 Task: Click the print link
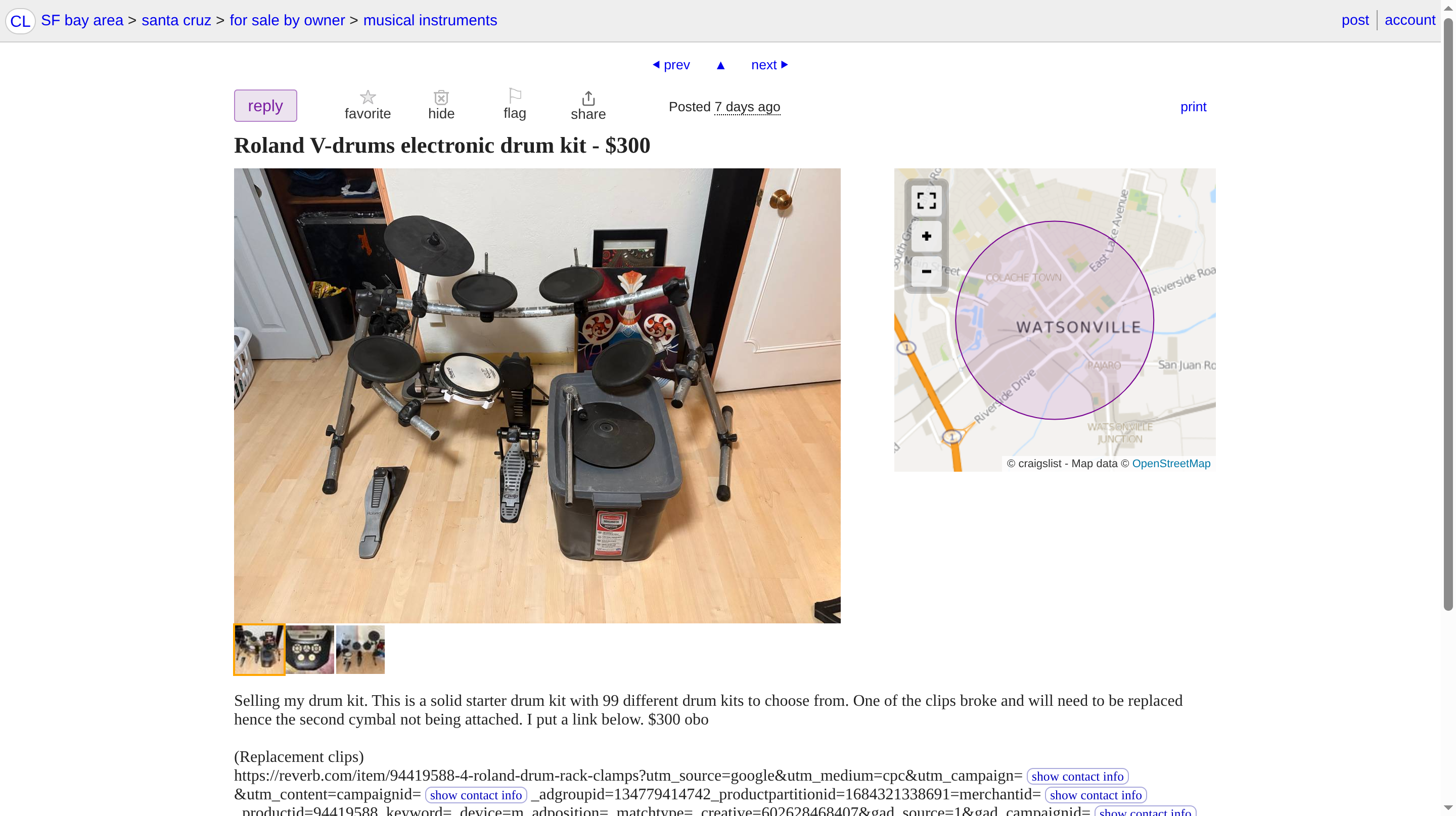click(1193, 107)
